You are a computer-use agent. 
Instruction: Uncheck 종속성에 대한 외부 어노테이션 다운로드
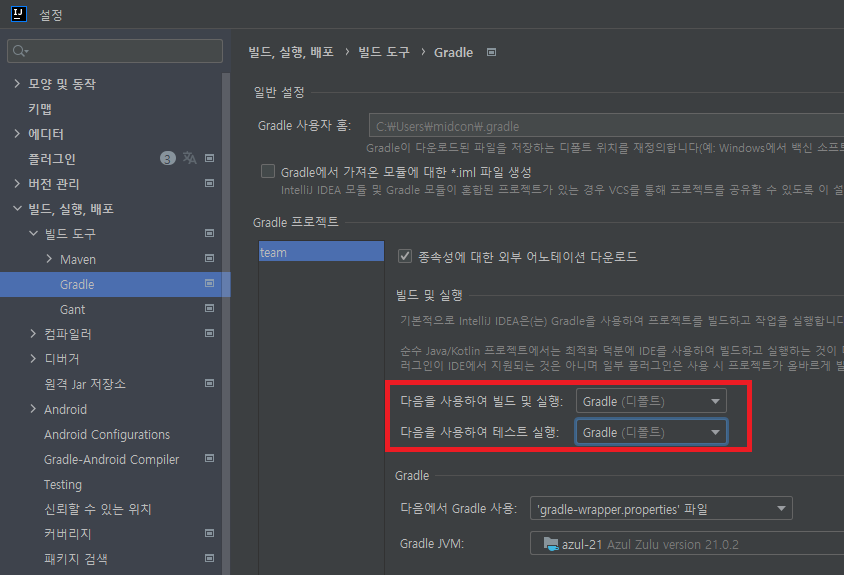tap(405, 256)
